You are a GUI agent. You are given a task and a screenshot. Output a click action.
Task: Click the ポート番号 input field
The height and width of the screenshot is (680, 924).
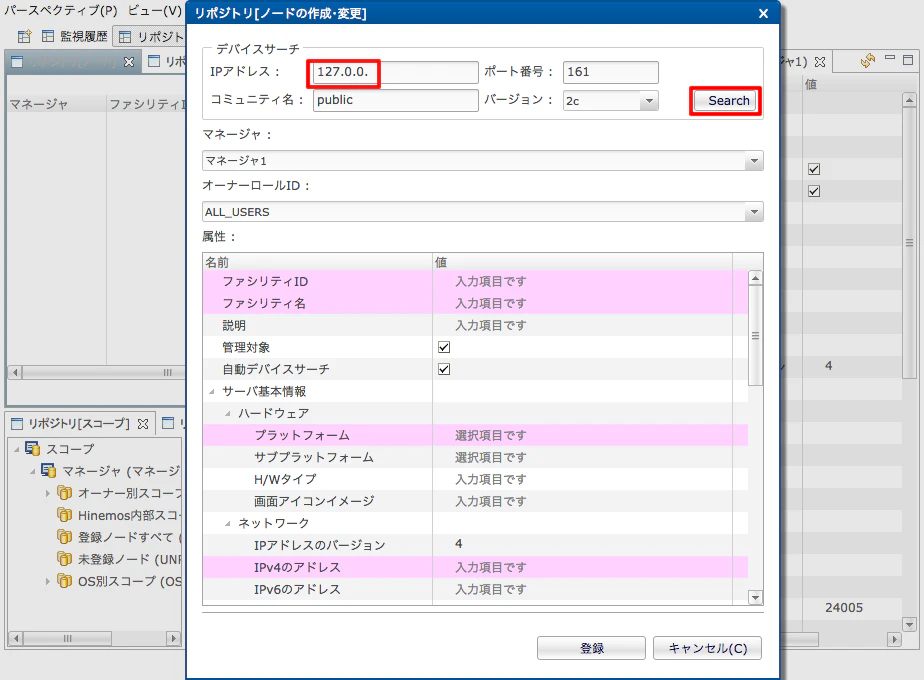[610, 72]
